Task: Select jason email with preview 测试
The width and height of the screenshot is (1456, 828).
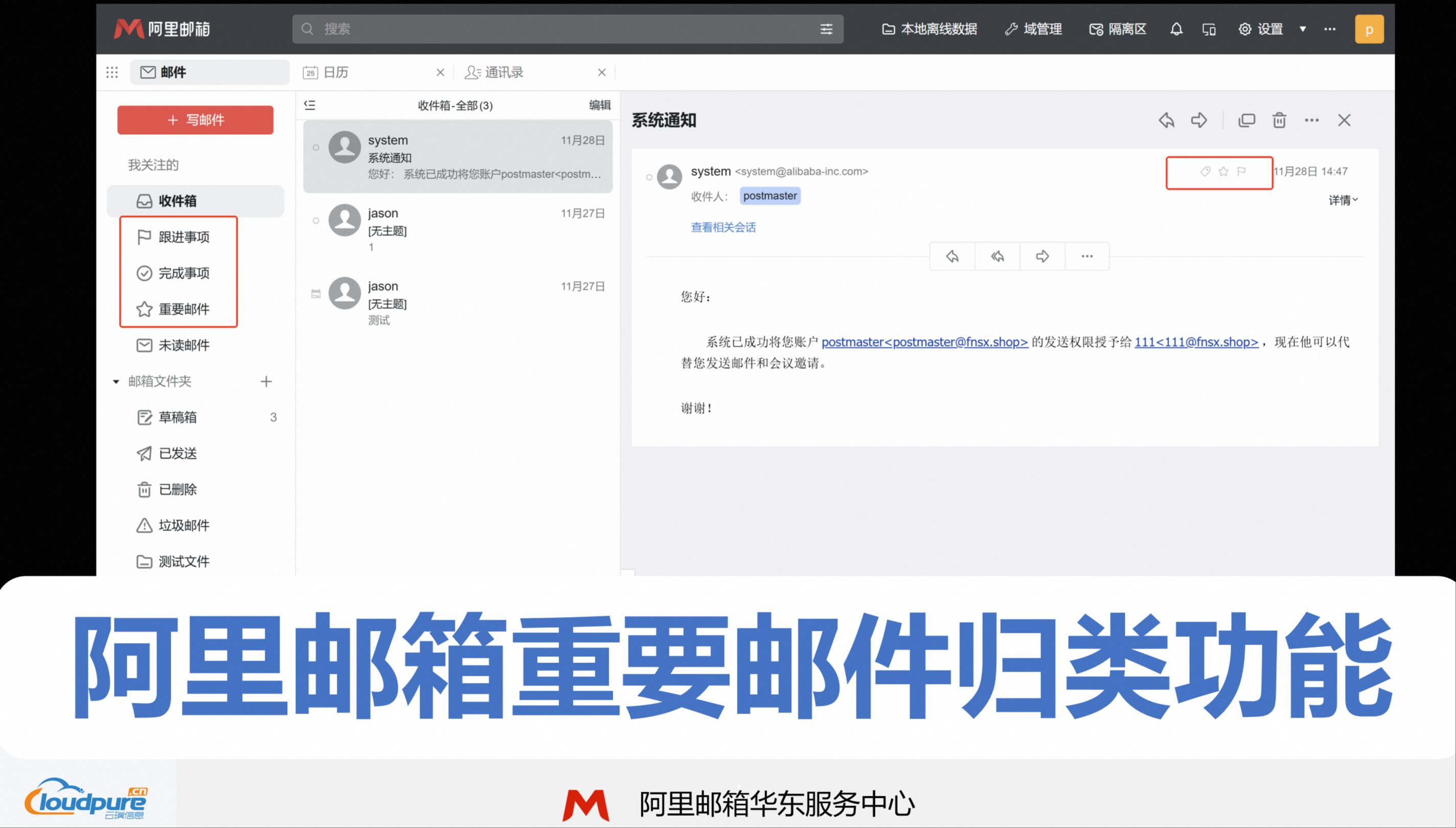Action: 457,302
